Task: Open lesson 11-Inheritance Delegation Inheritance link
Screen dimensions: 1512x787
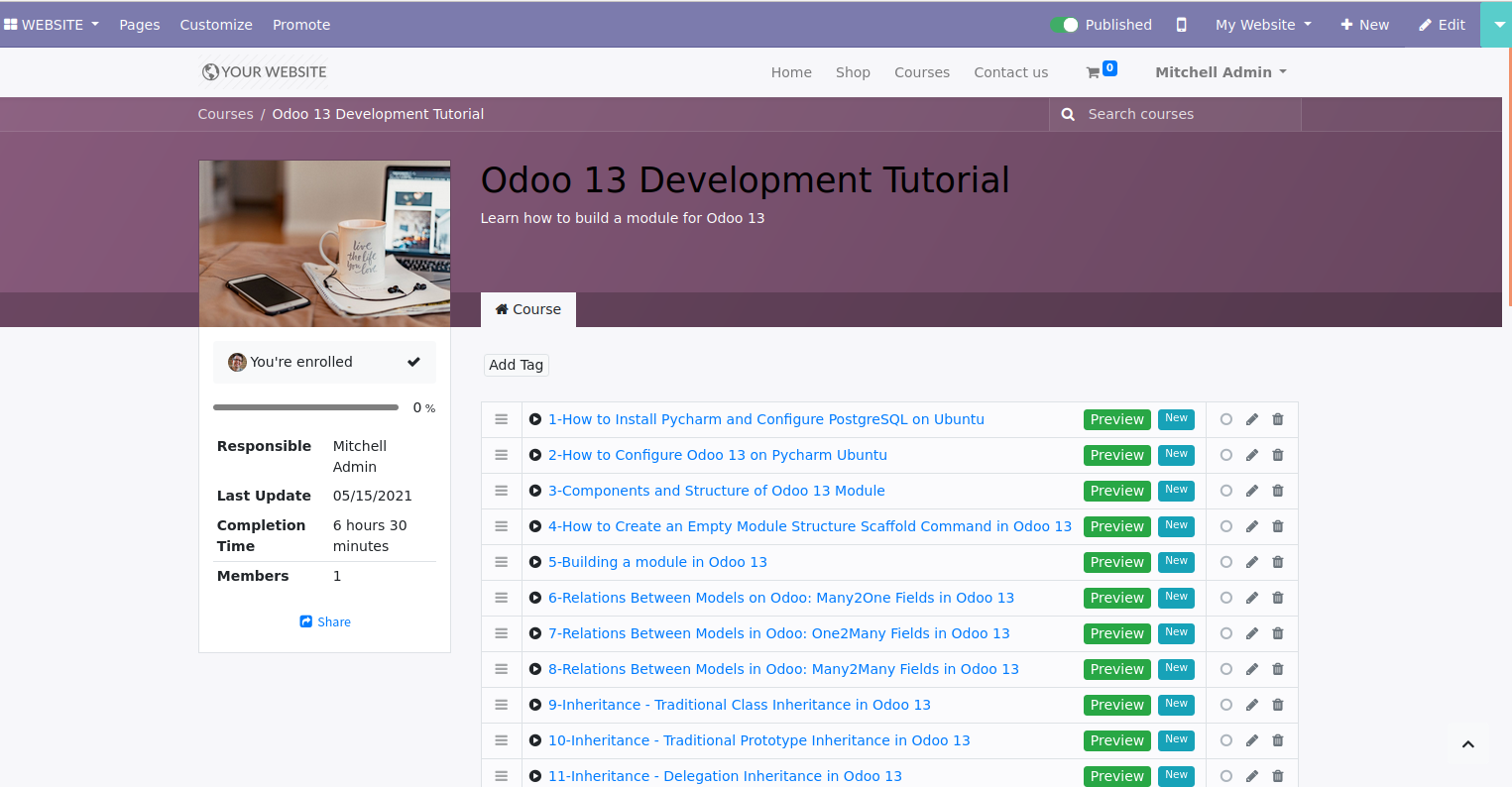Action: click(725, 776)
